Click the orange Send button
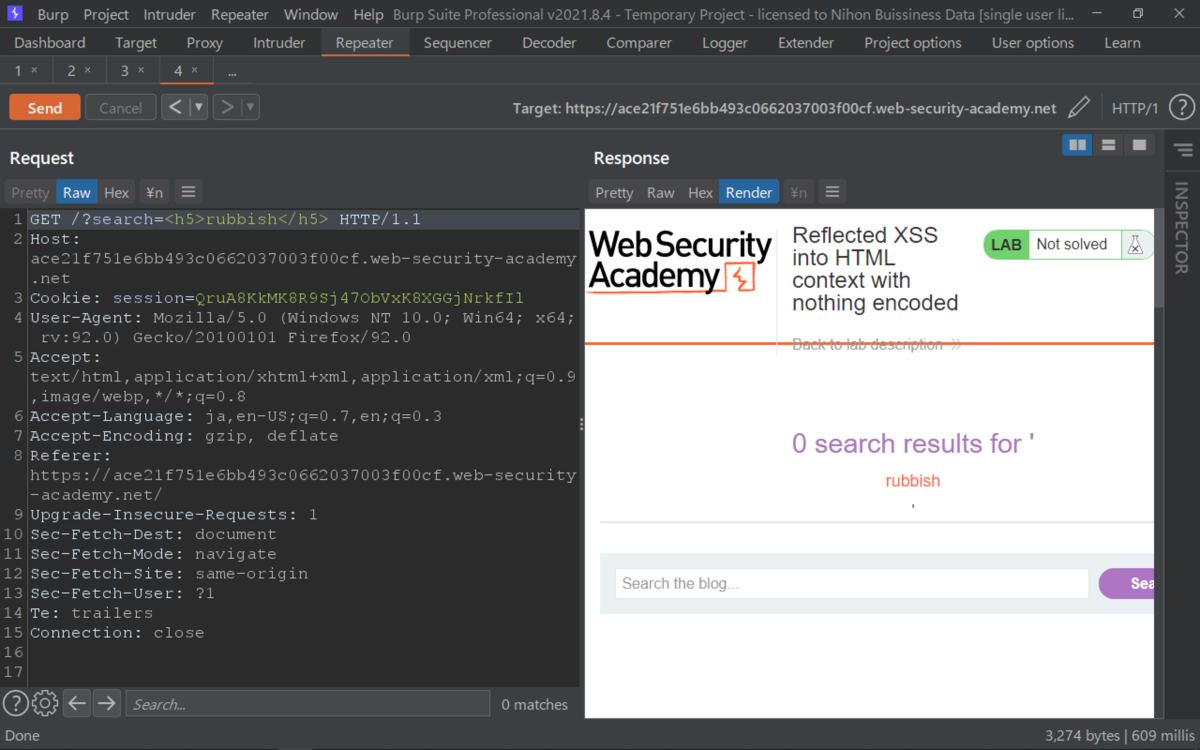 click(44, 108)
